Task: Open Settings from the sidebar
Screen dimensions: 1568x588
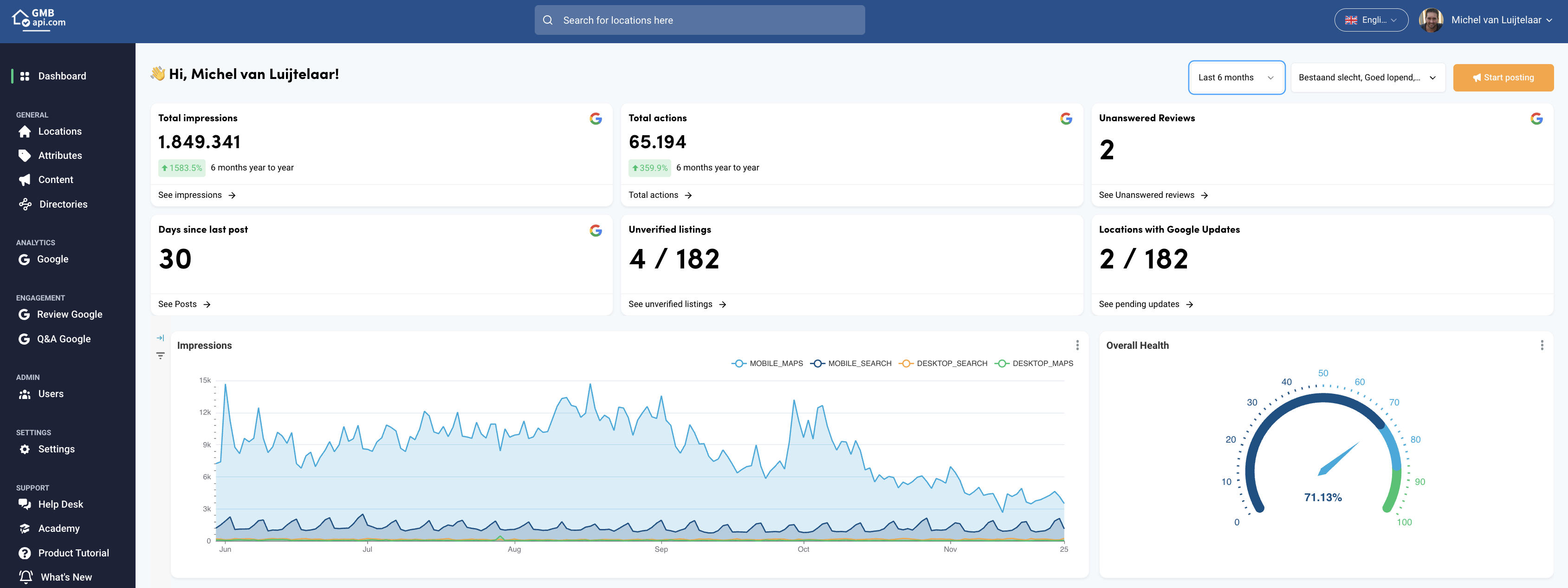Action: [x=56, y=449]
